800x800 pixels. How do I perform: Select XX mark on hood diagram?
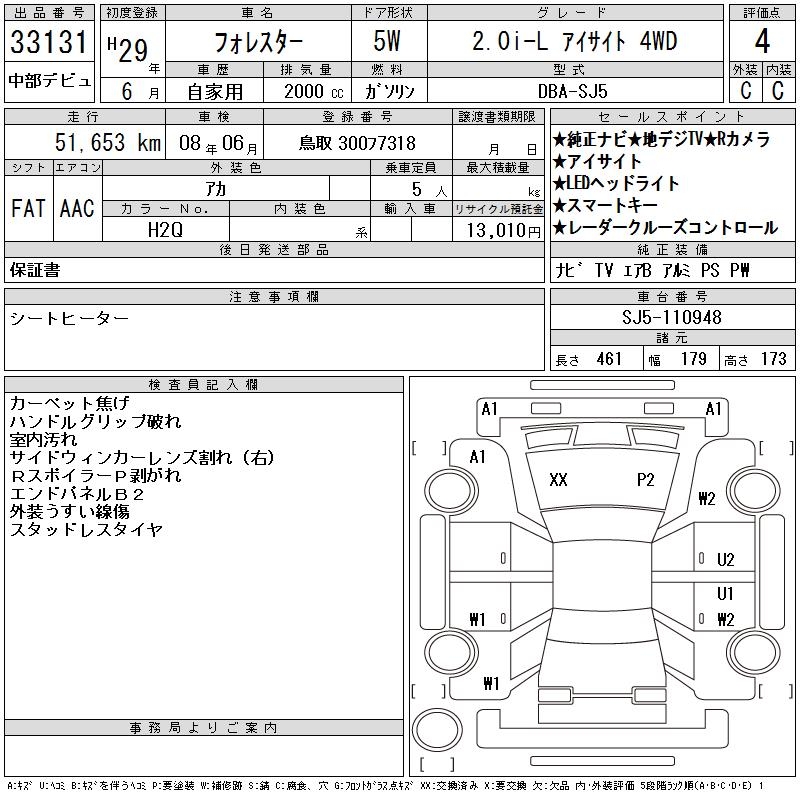558,480
